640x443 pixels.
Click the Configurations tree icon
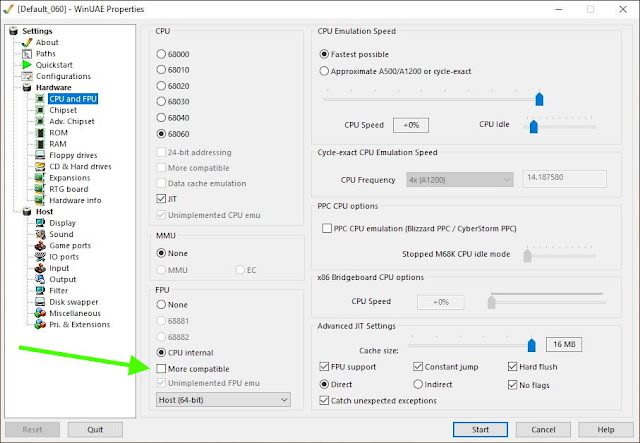pos(27,76)
